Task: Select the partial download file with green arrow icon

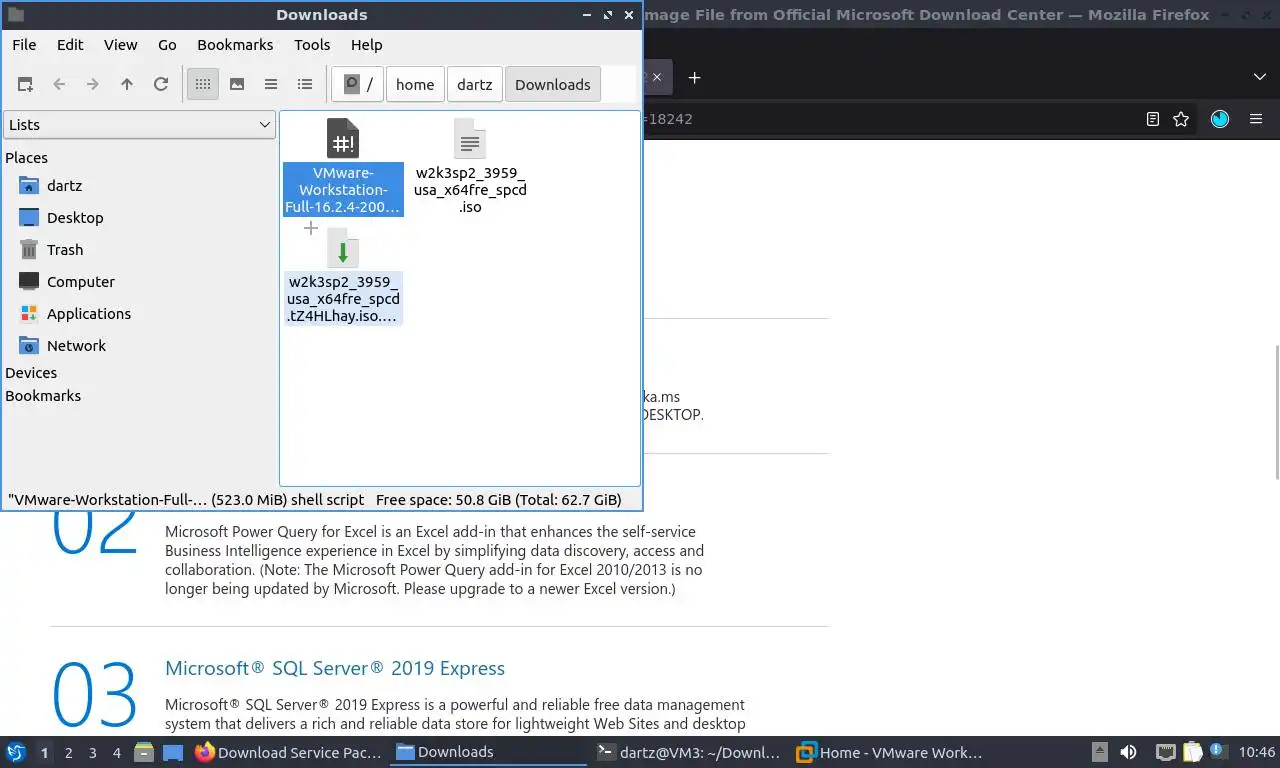Action: (343, 250)
